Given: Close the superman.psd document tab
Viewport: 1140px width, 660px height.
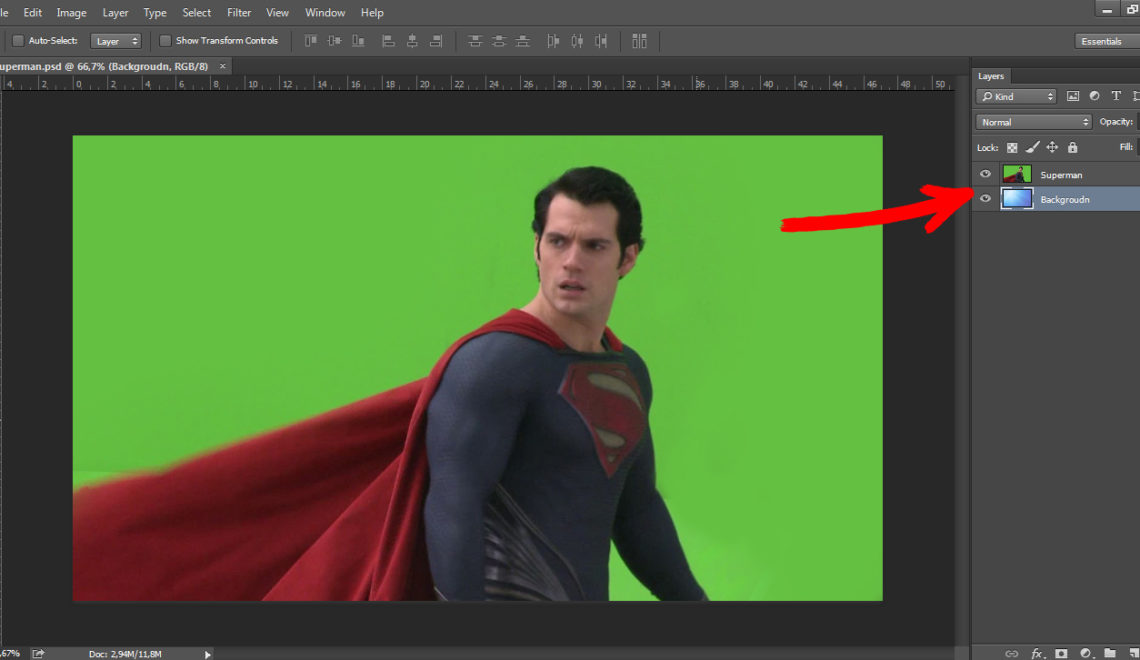Looking at the screenshot, I should pos(222,66).
